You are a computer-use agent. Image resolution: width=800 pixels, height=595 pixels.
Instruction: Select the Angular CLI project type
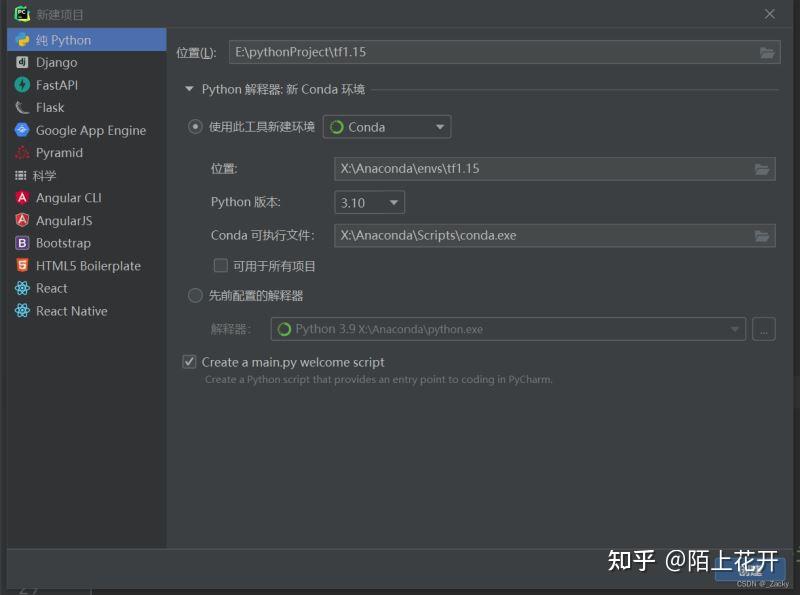tap(68, 198)
